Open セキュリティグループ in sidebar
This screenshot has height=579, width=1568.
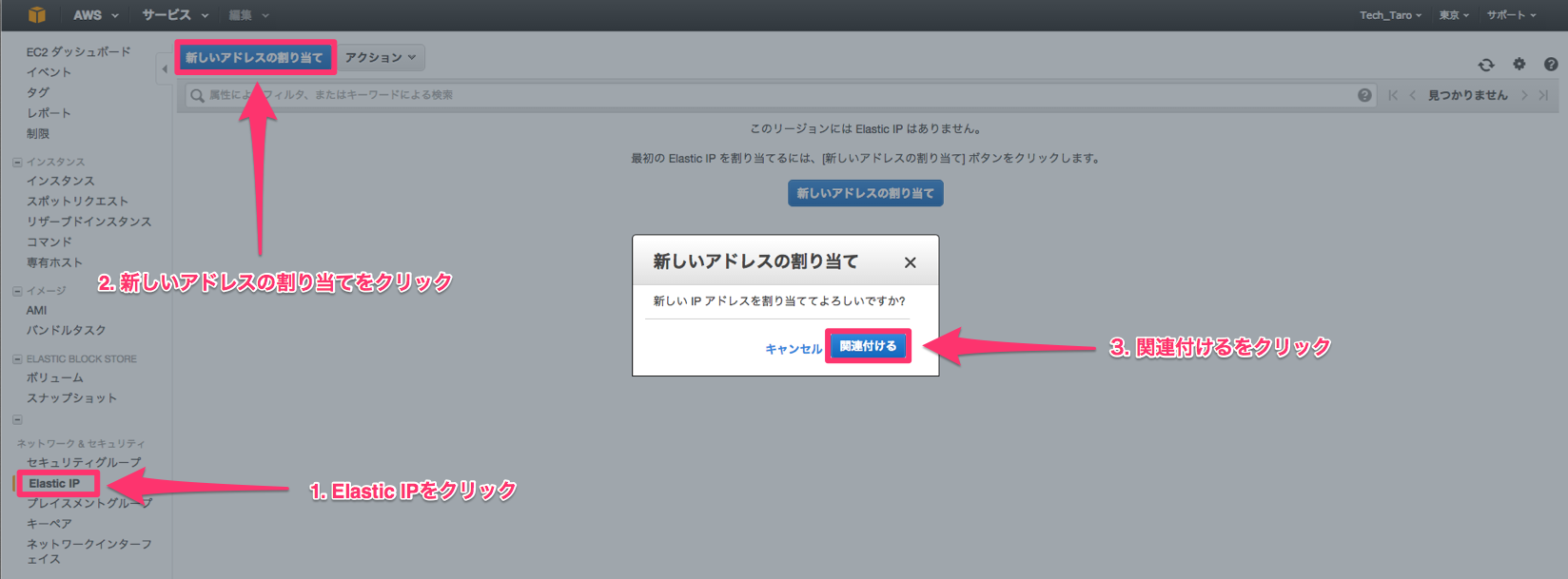coord(84,463)
